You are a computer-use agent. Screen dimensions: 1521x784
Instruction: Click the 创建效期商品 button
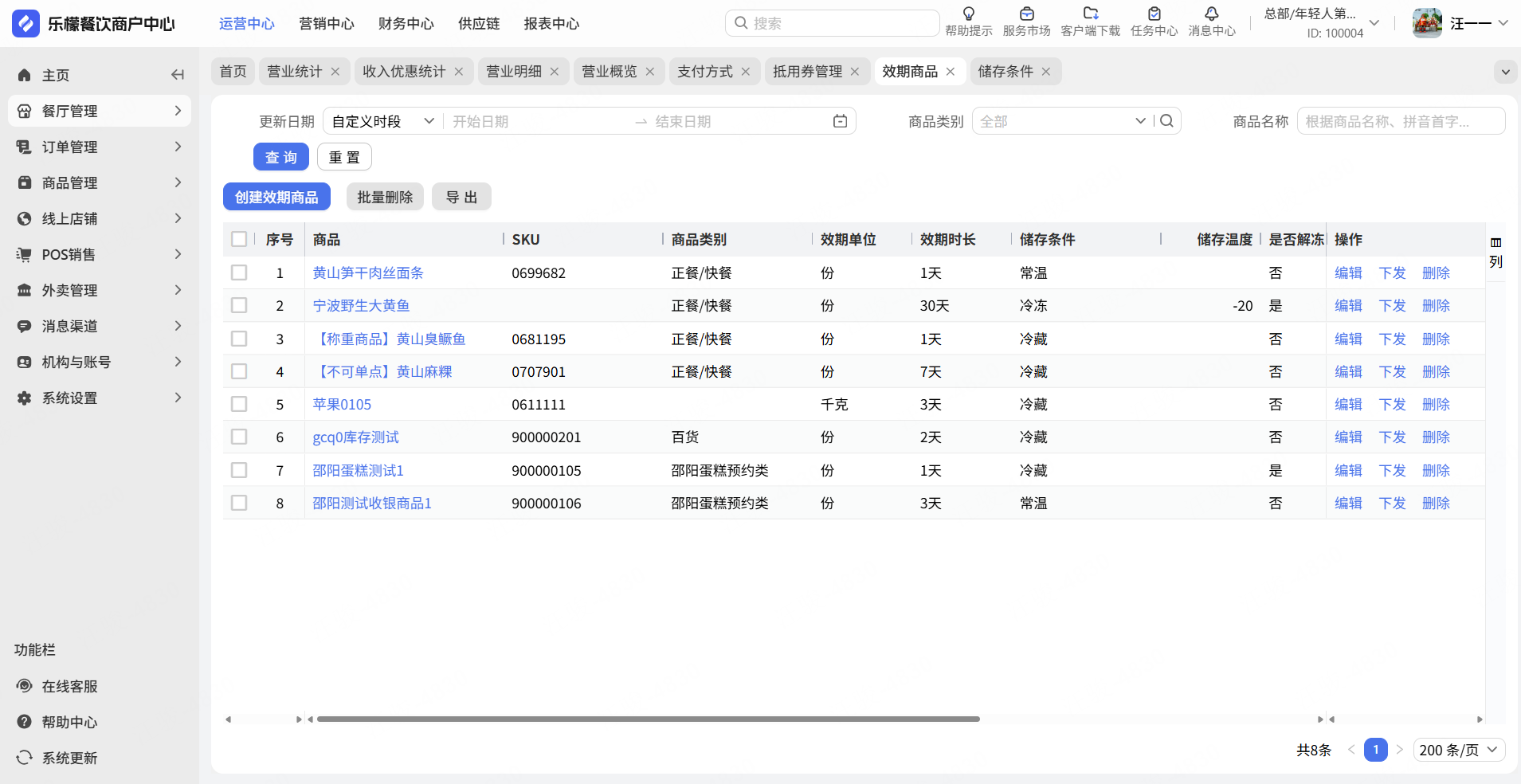pos(276,197)
